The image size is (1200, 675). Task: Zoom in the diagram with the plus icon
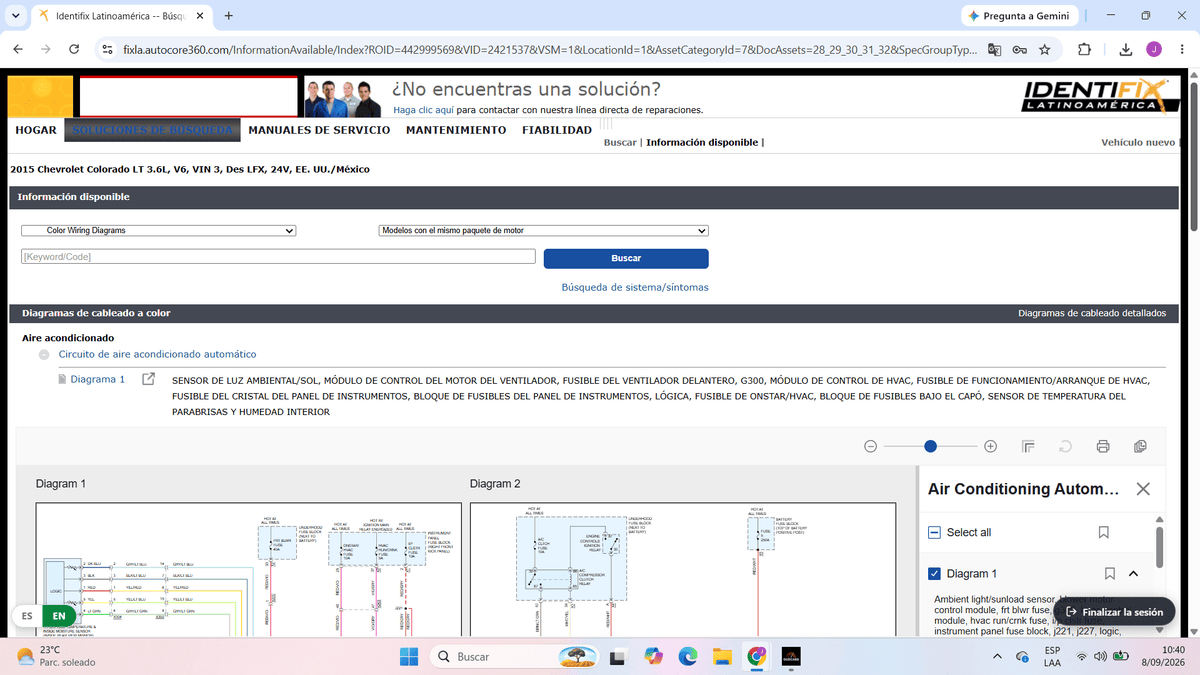coord(990,446)
